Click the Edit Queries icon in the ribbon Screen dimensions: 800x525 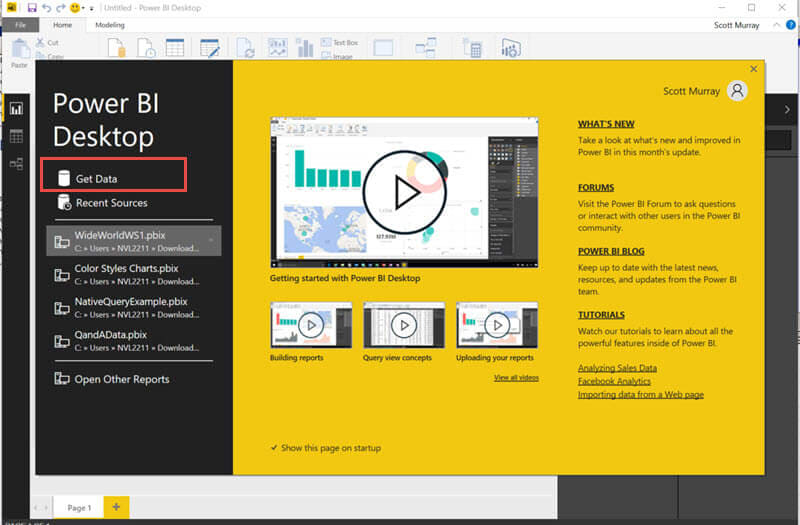coord(210,47)
